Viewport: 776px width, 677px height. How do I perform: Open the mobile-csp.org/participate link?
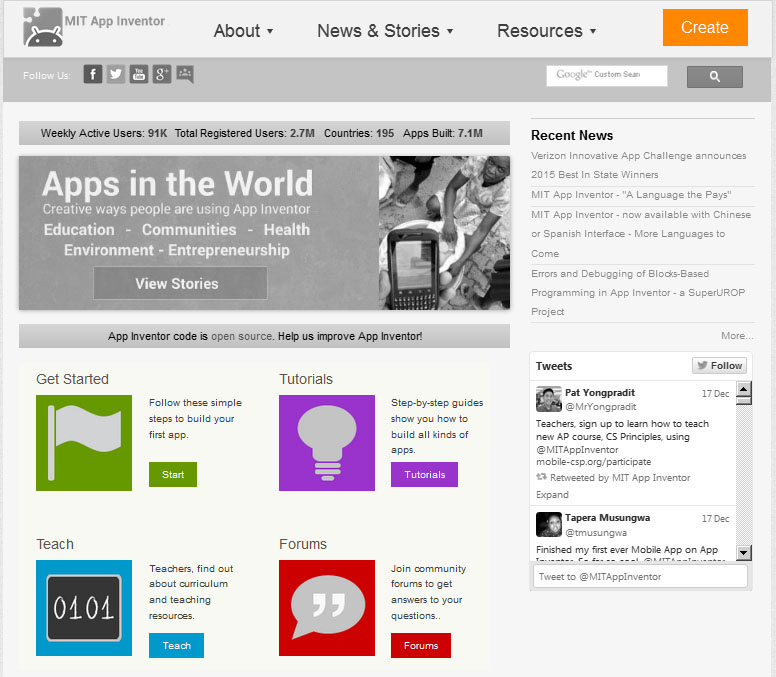pyautogui.click(x=593, y=462)
